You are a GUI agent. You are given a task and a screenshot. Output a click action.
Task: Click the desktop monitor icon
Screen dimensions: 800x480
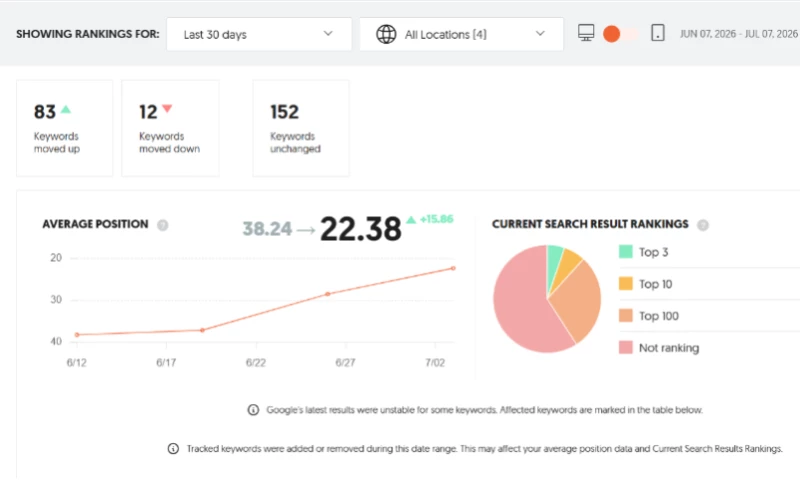point(586,33)
